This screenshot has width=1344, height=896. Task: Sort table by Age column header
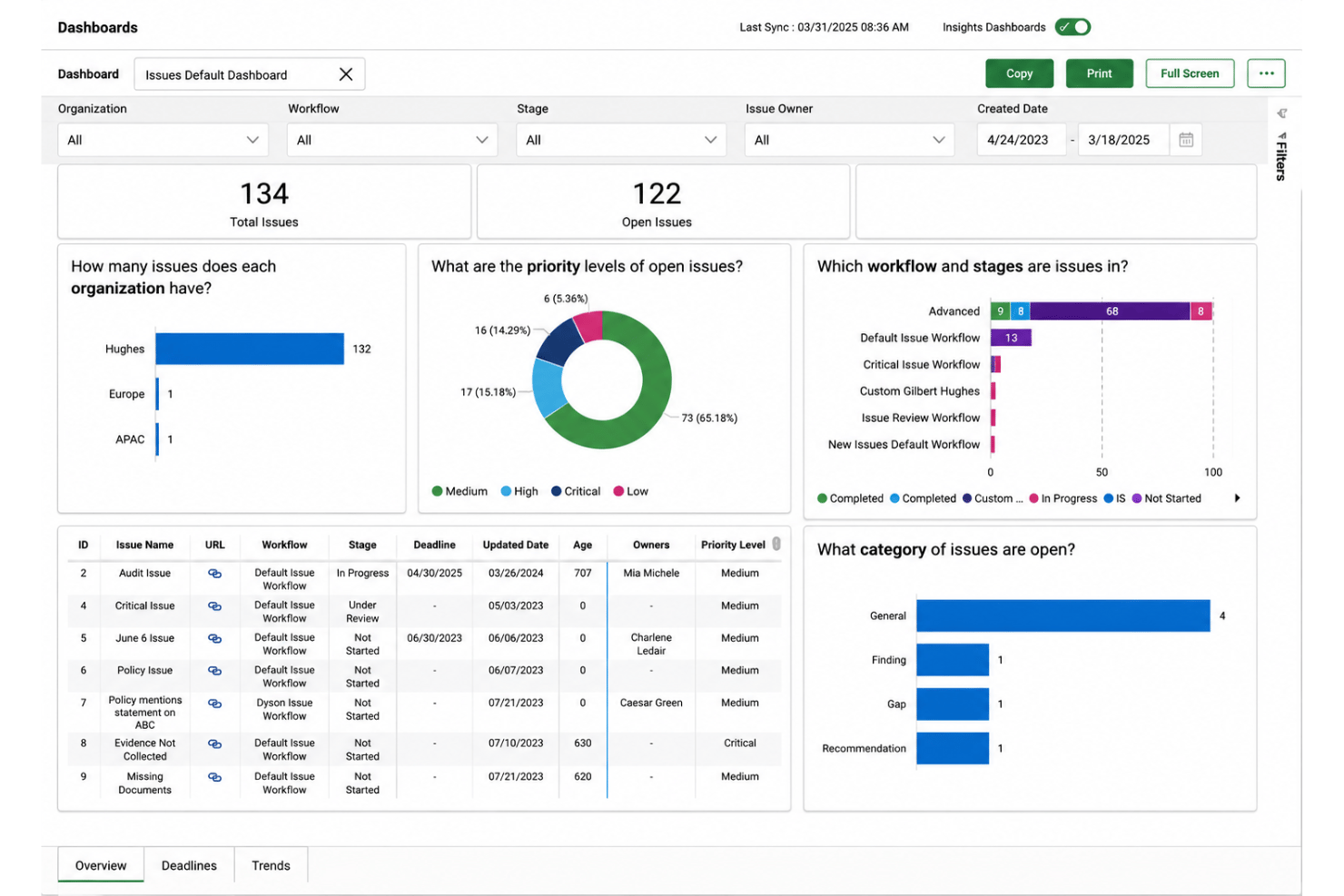point(582,545)
